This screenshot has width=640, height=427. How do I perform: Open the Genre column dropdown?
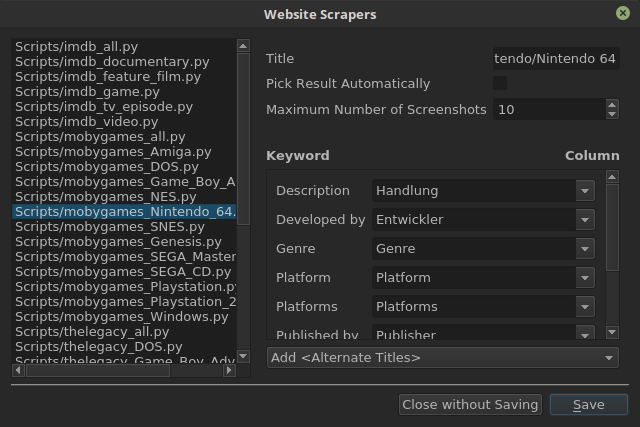click(585, 249)
